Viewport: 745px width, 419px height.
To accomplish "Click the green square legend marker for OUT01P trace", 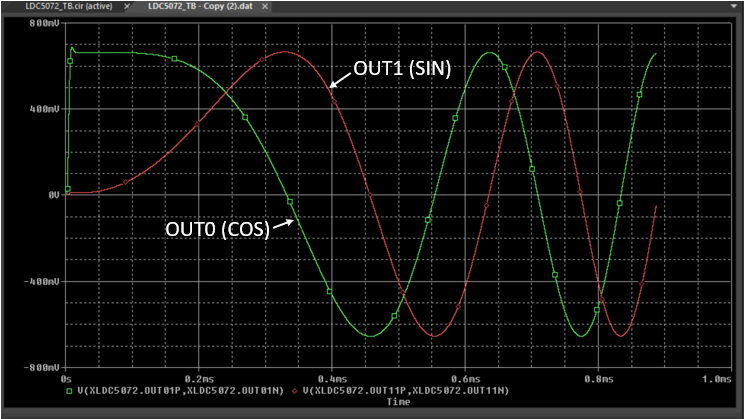I will coord(68,391).
